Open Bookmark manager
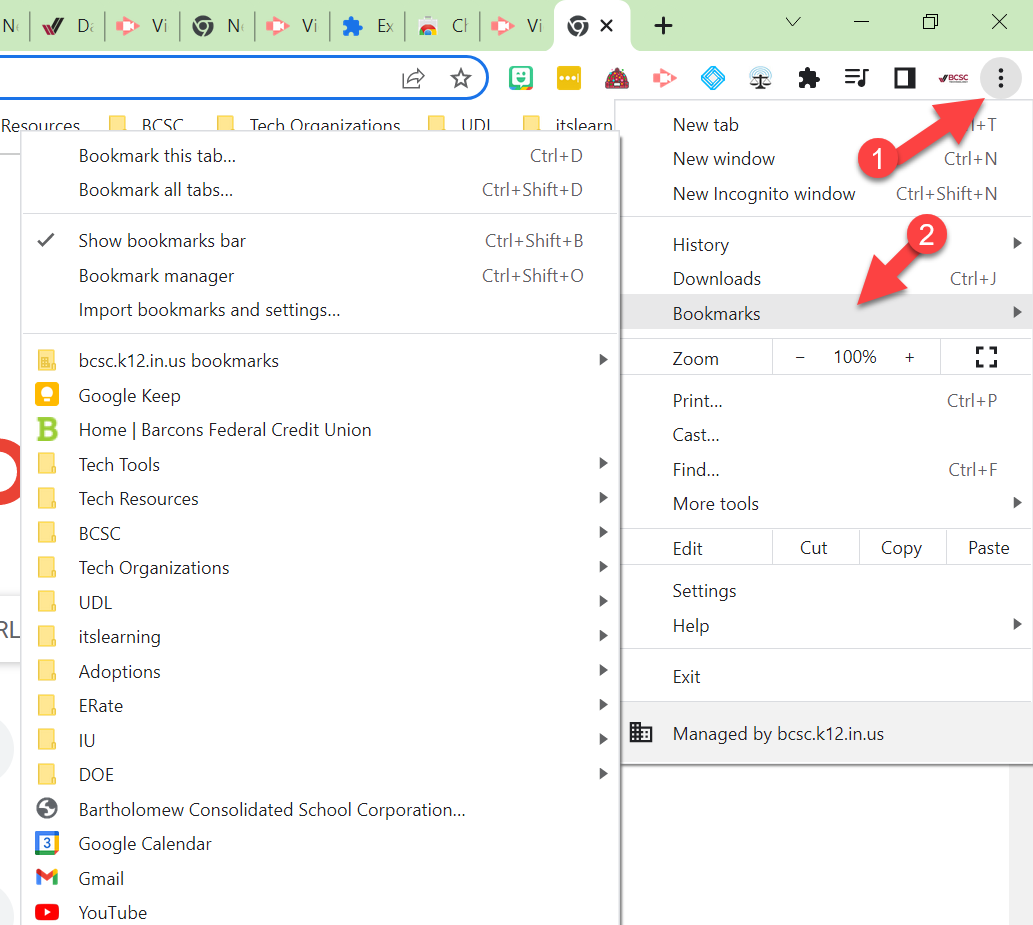Viewport: 1033px width, 925px height. pyautogui.click(x=321, y=276)
